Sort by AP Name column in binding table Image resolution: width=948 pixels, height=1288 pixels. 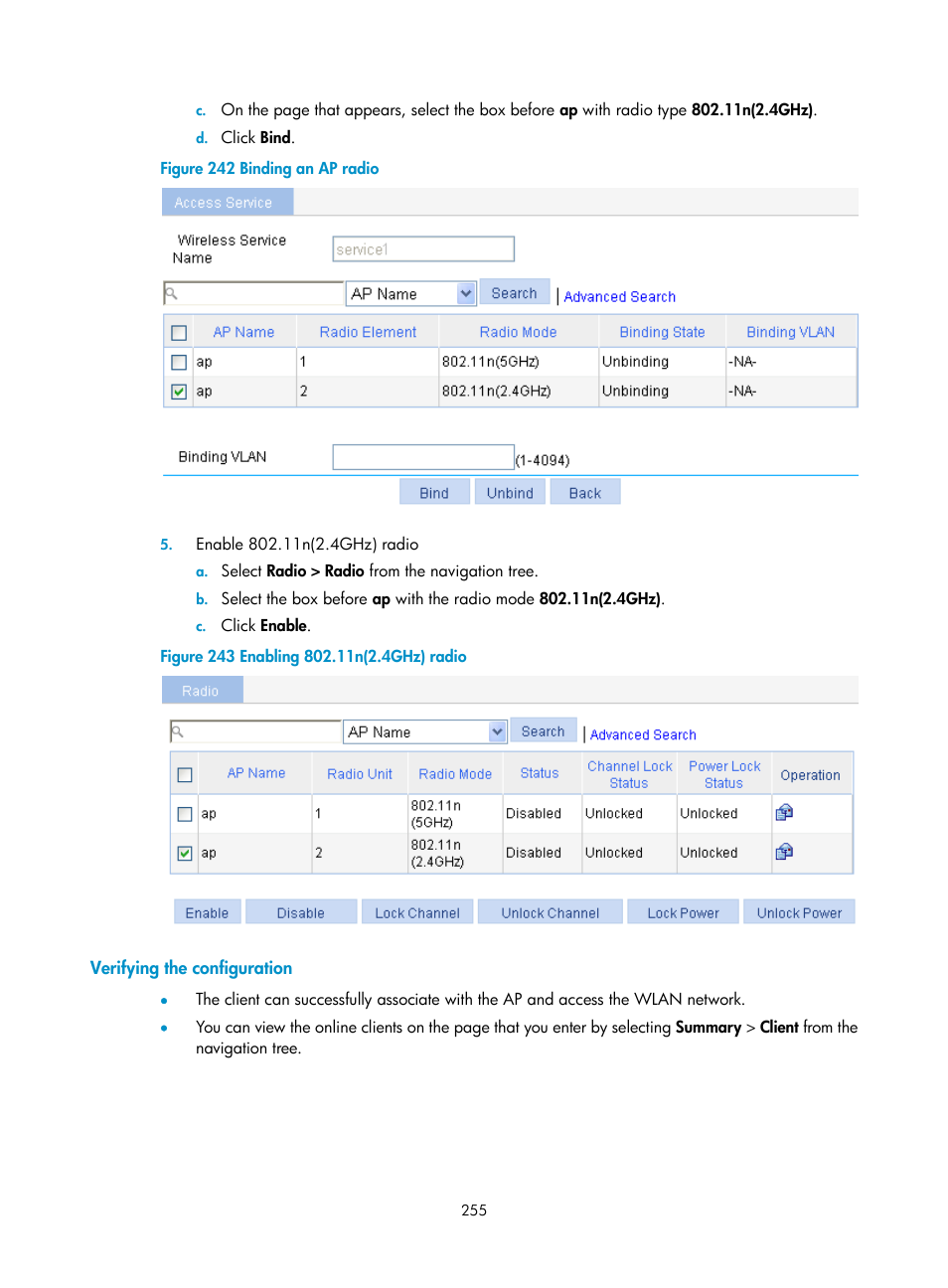click(x=243, y=332)
